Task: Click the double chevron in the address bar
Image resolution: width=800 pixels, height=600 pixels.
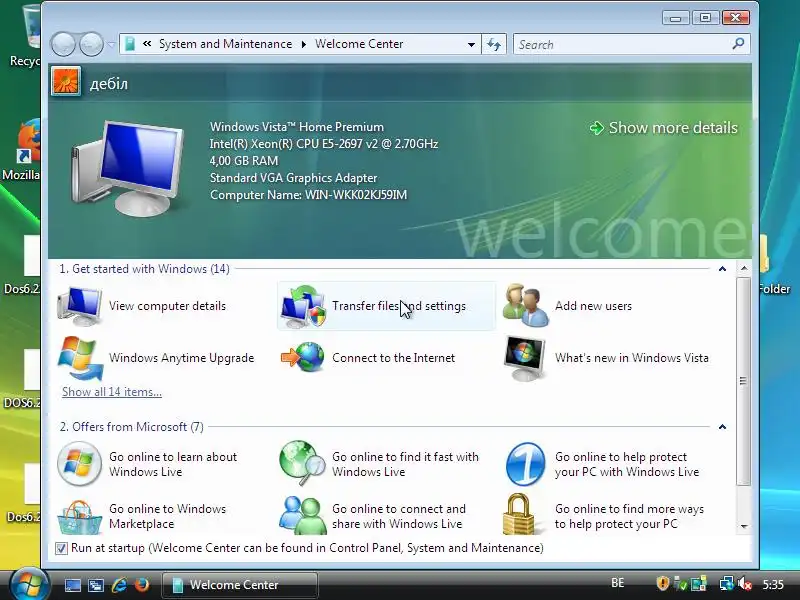Action: click(147, 44)
